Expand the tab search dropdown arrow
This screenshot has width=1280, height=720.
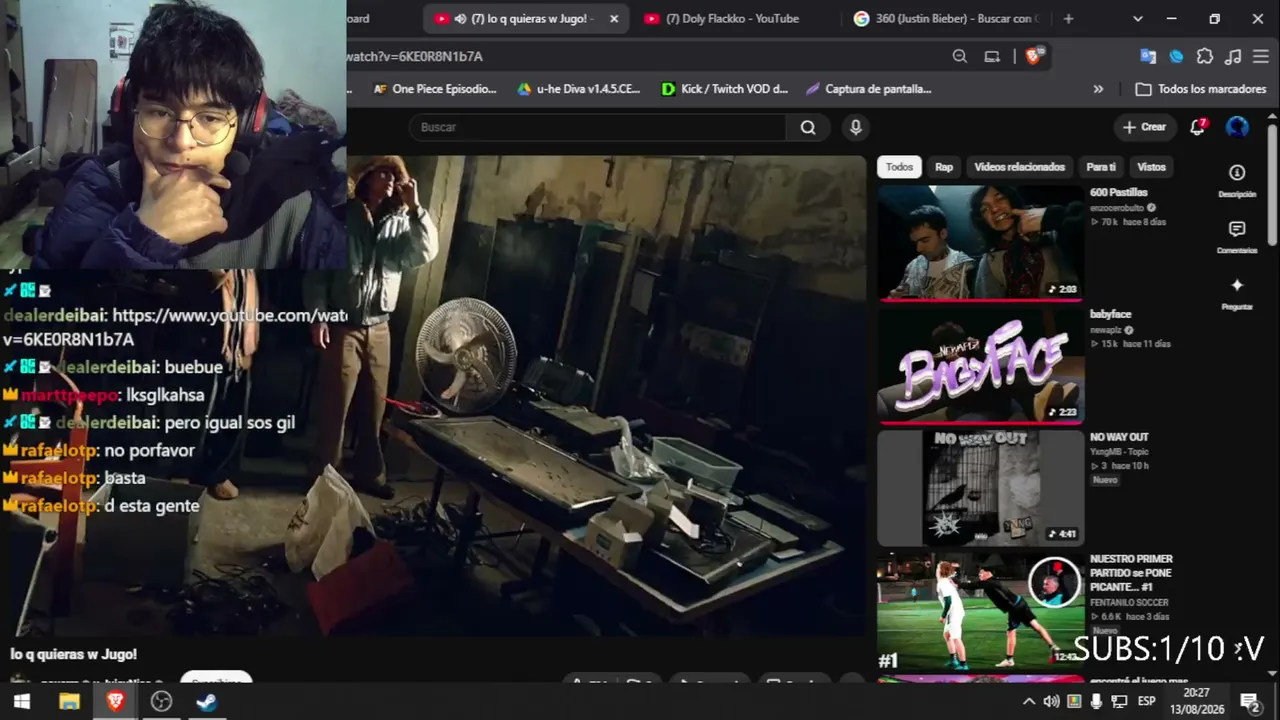[x=1138, y=18]
